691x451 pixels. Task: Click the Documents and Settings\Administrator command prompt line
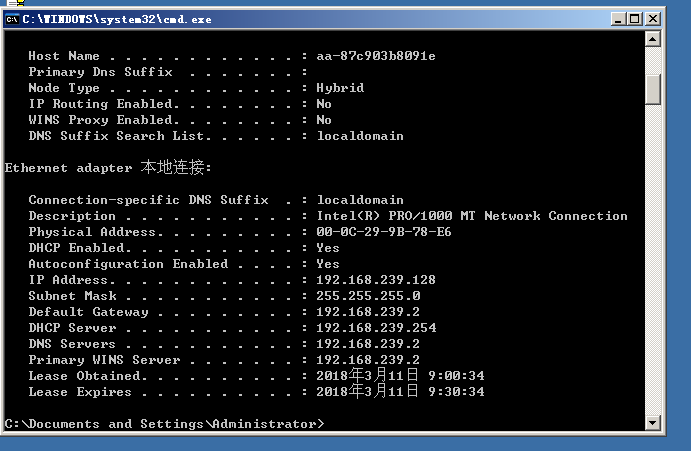click(164, 424)
